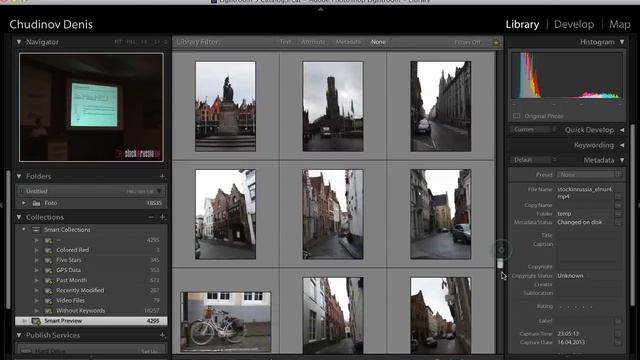Open the Default metadata view dropdown
Image resolution: width=640 pixels, height=360 pixels.
[533, 160]
